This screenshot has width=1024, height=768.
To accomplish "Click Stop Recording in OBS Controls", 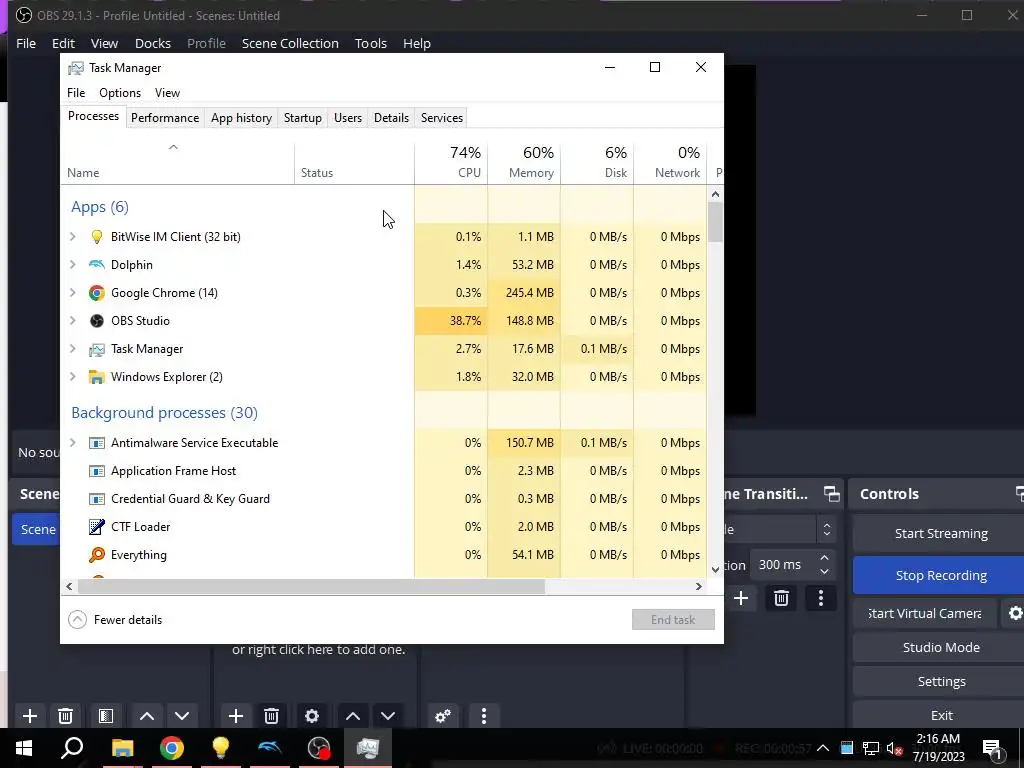I will [940, 575].
